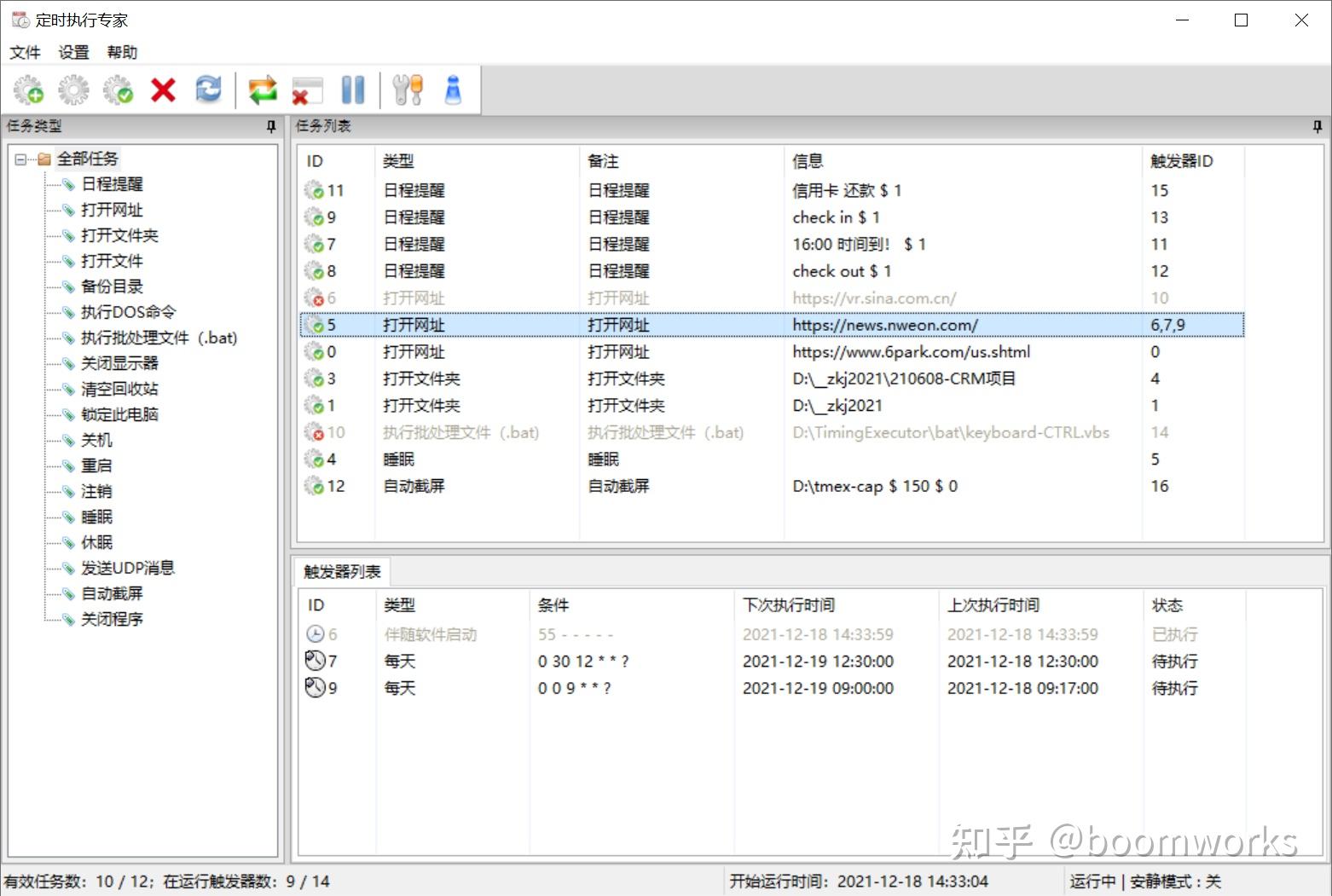
Task: Click the edit task plain gear icon
Action: (x=73, y=90)
